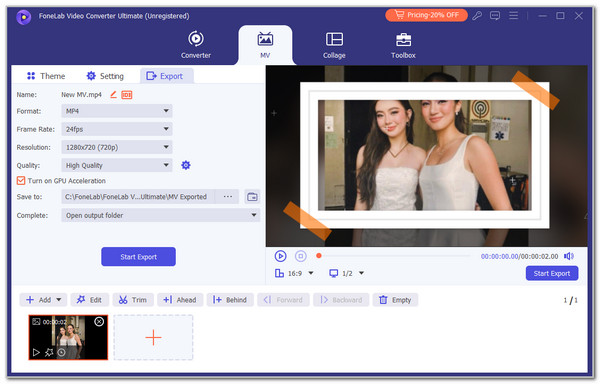Click the Pricing-20% OFF button
Image resolution: width=600 pixels, height=384 pixels.
426,15
